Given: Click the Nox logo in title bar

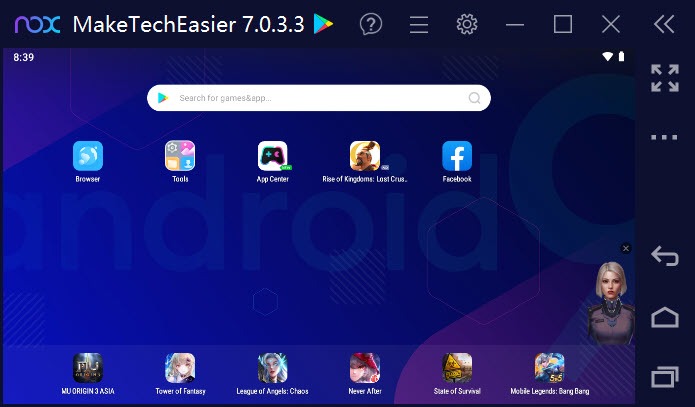Looking at the screenshot, I should (x=38, y=24).
